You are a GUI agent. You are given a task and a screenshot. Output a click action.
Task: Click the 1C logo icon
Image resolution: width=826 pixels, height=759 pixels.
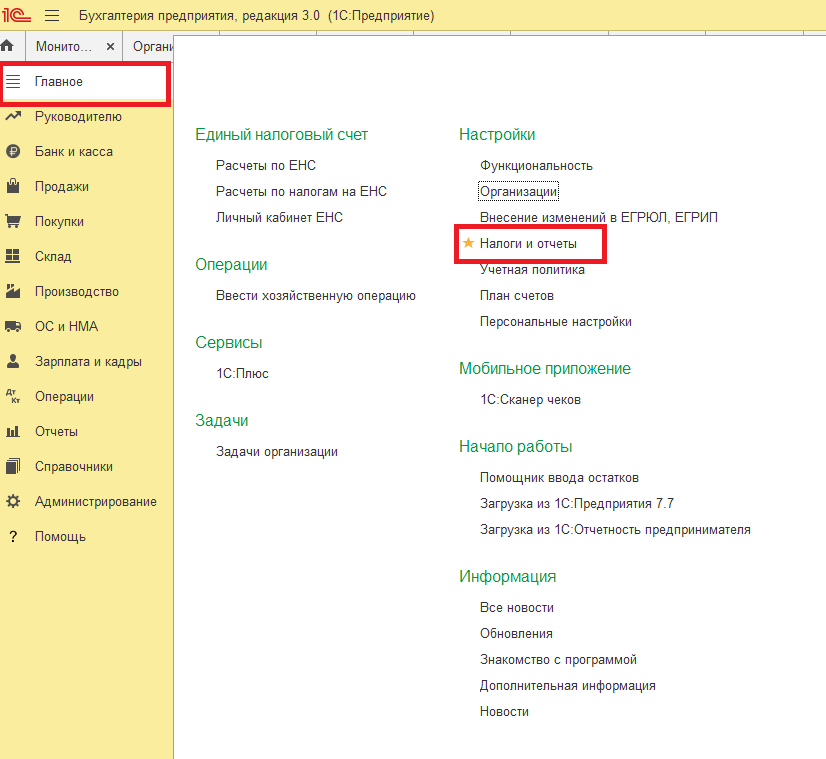click(x=16, y=16)
